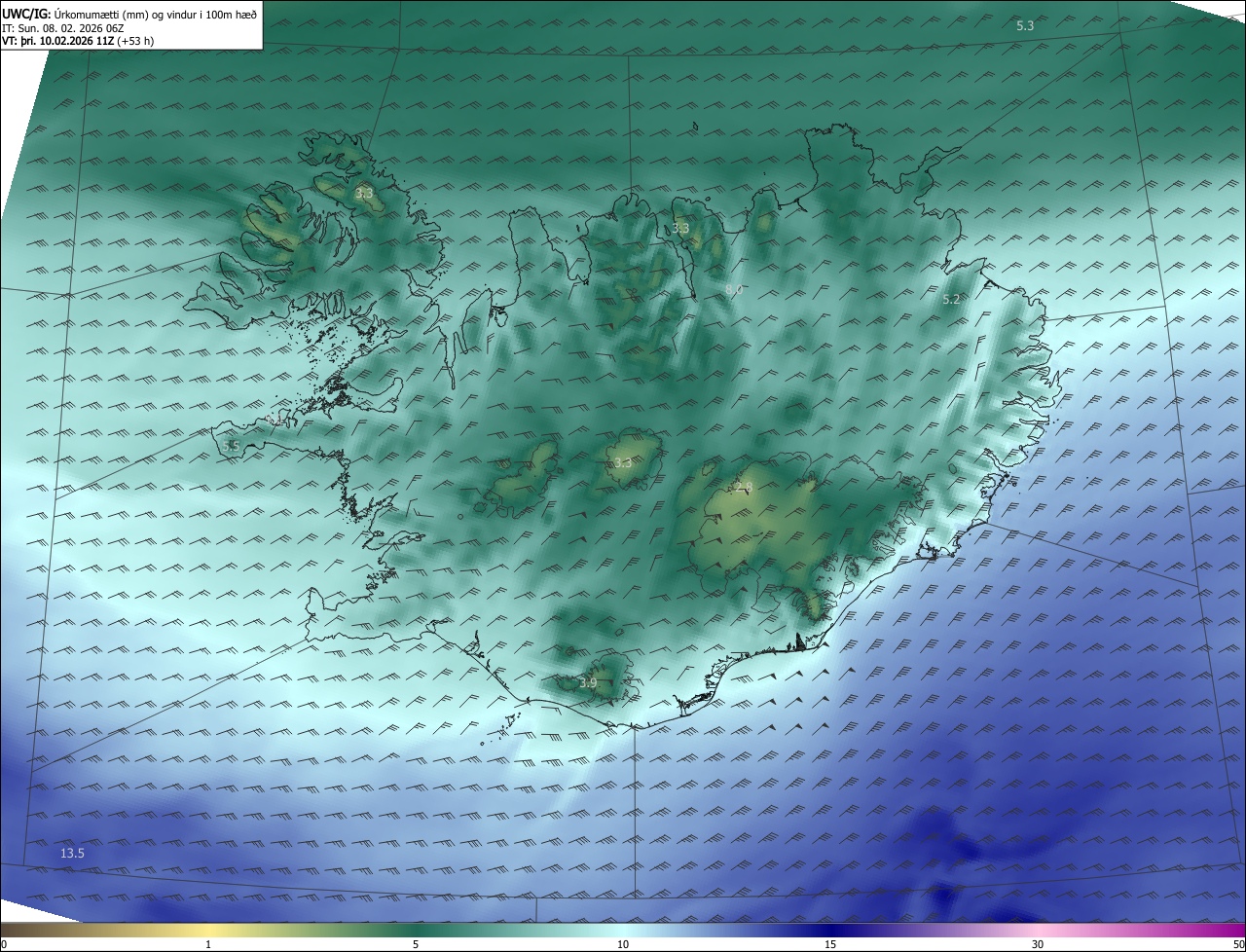Pick the pink color on the colorbar at 30
Image resolution: width=1246 pixels, height=952 pixels.
(x=1038, y=930)
